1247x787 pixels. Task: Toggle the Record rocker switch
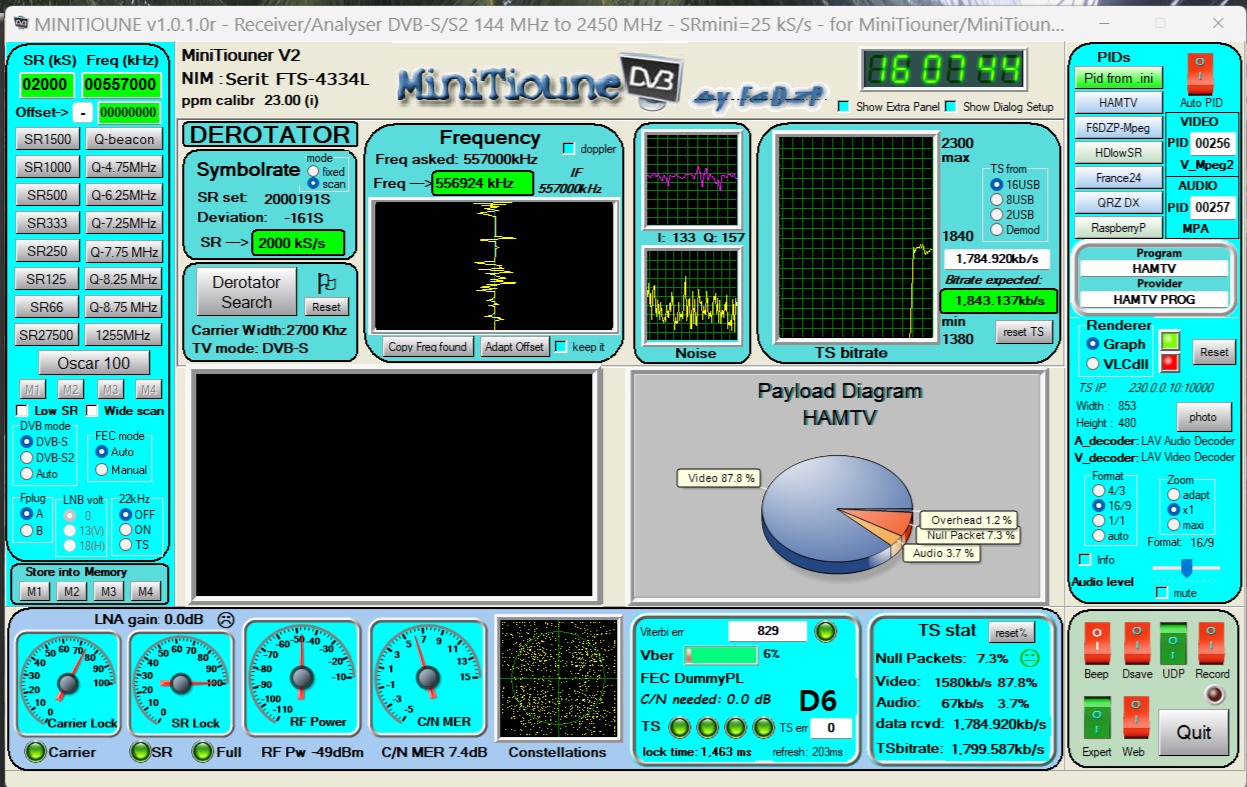point(1211,644)
